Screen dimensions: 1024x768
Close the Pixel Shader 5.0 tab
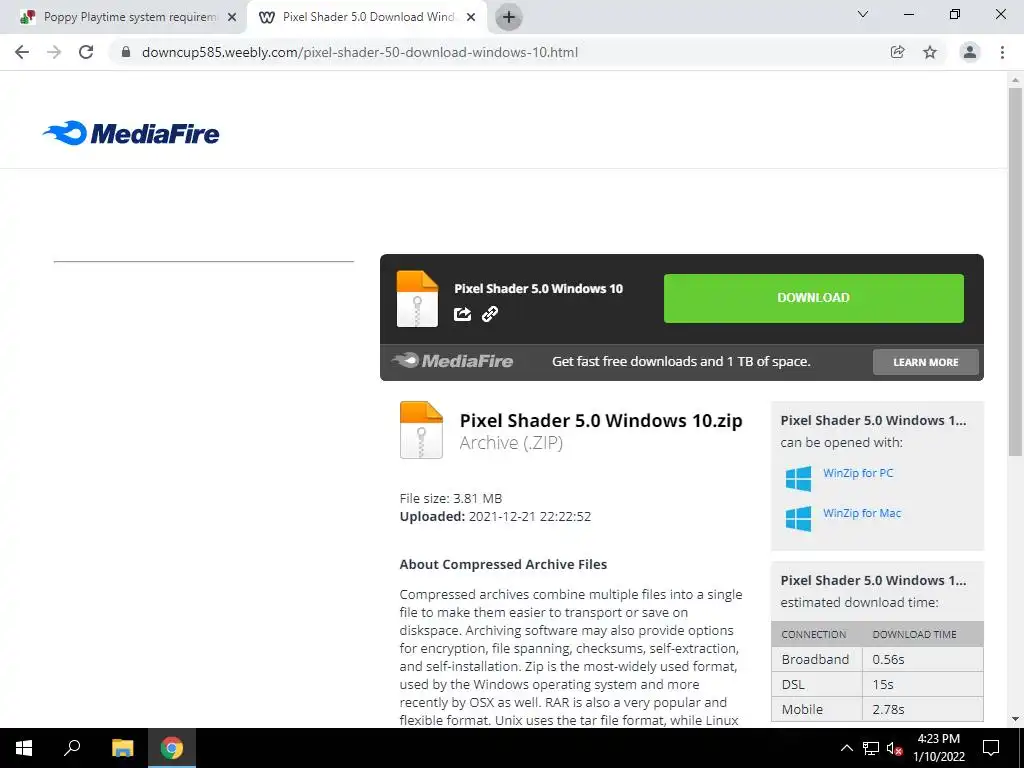[472, 18]
